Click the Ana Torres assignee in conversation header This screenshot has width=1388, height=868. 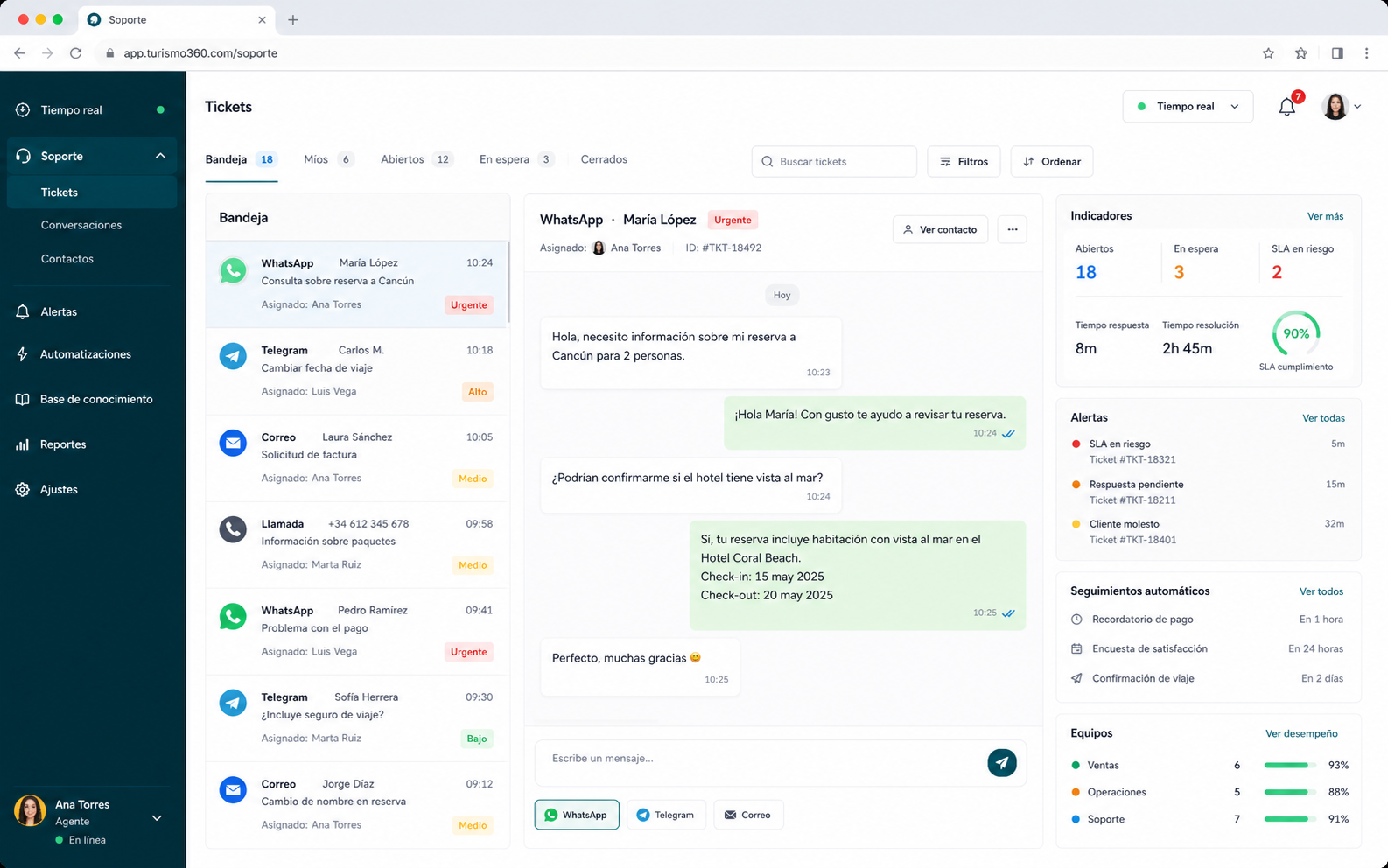click(627, 248)
